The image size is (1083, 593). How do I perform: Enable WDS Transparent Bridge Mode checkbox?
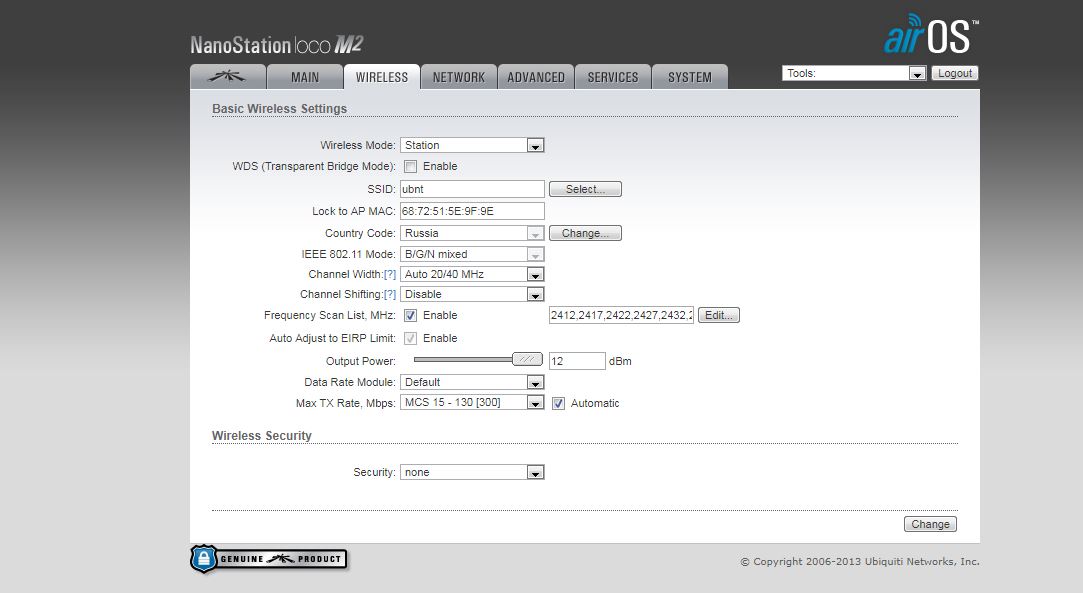411,166
